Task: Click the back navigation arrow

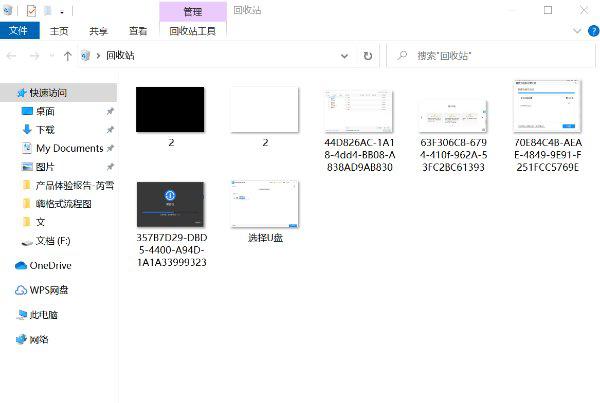Action: (x=11, y=56)
